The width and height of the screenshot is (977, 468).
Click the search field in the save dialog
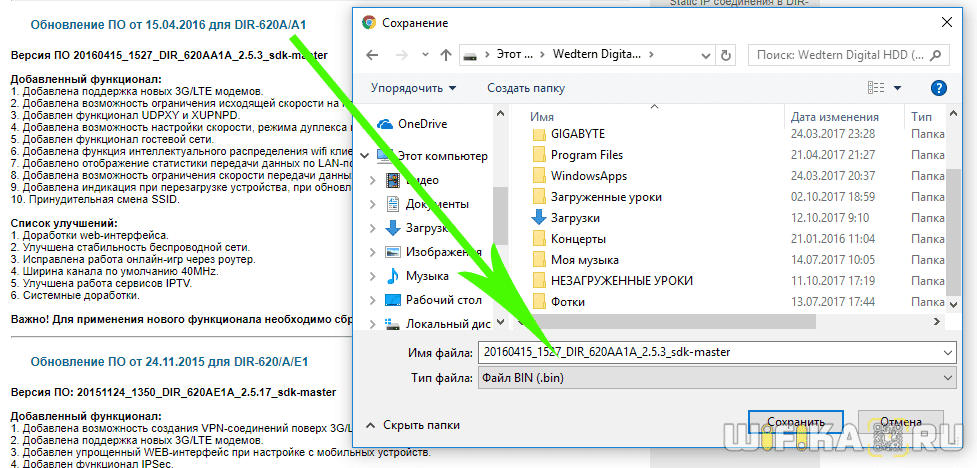849,55
